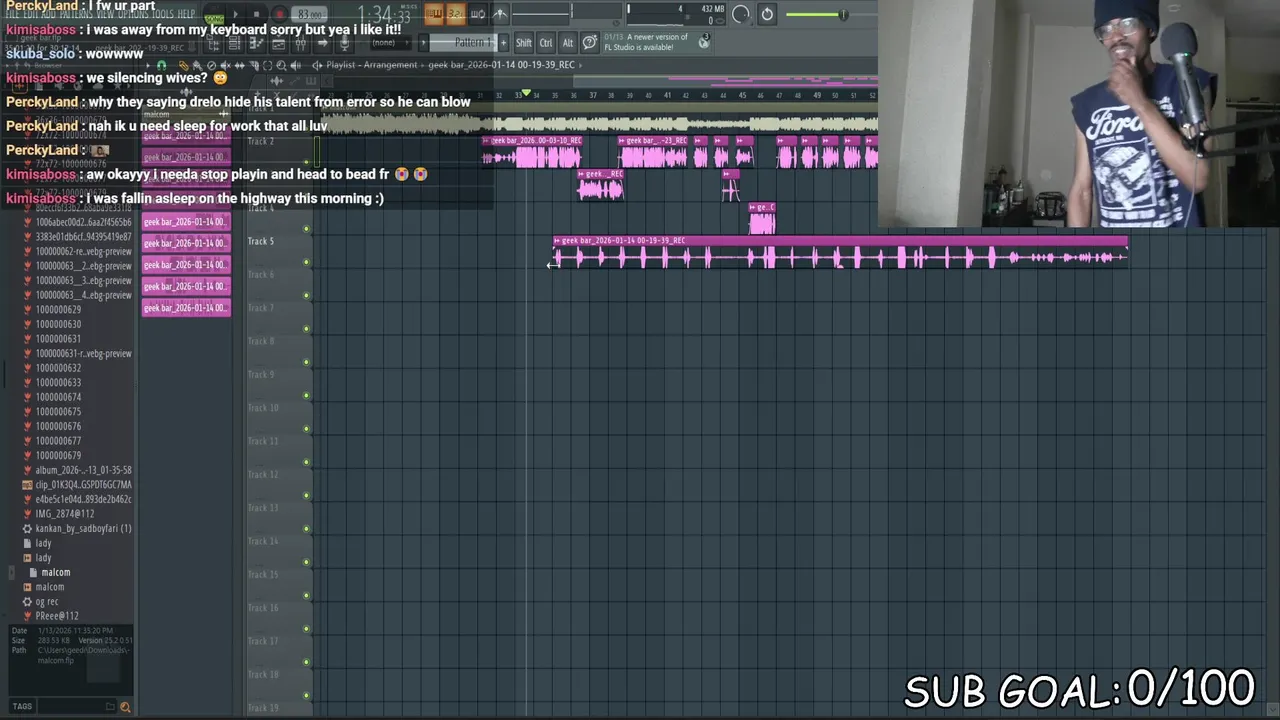Click the green slider knob at top right
Screen dimensions: 1280x720
click(x=844, y=15)
